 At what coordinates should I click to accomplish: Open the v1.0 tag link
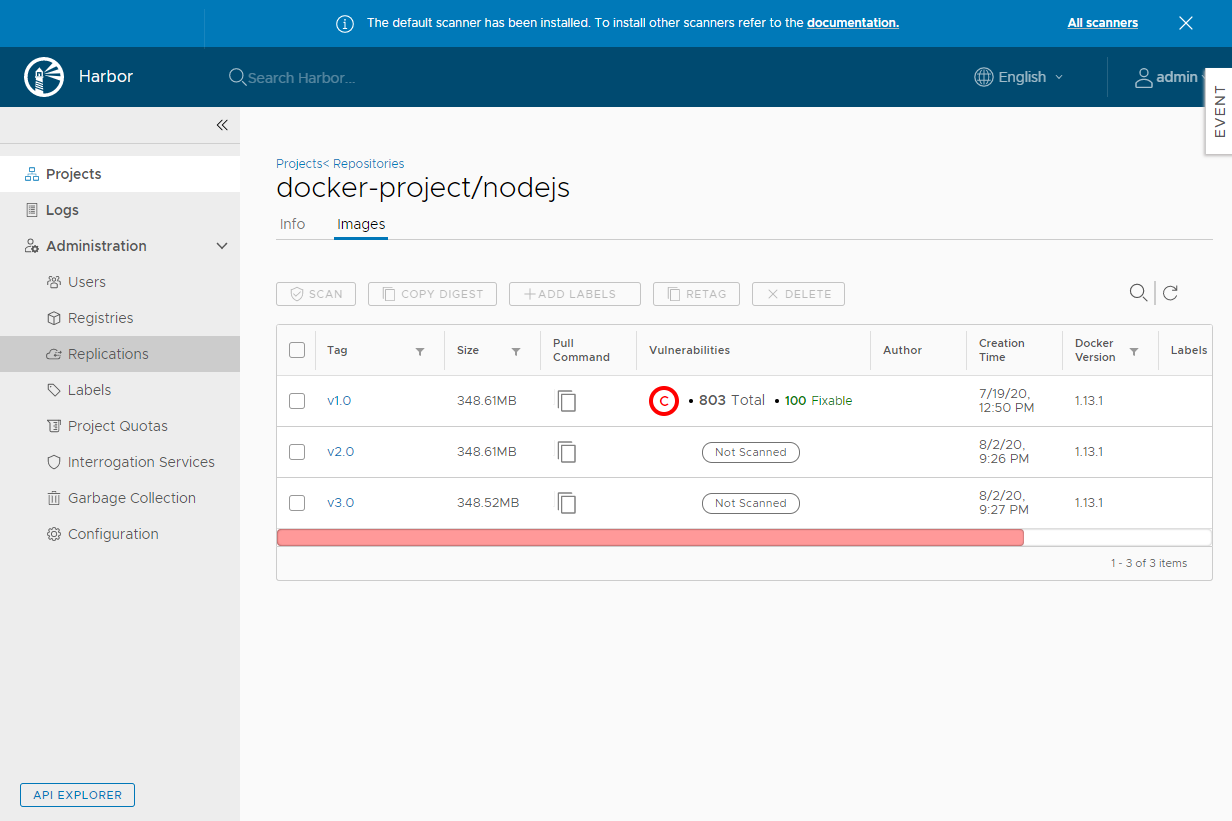click(339, 401)
